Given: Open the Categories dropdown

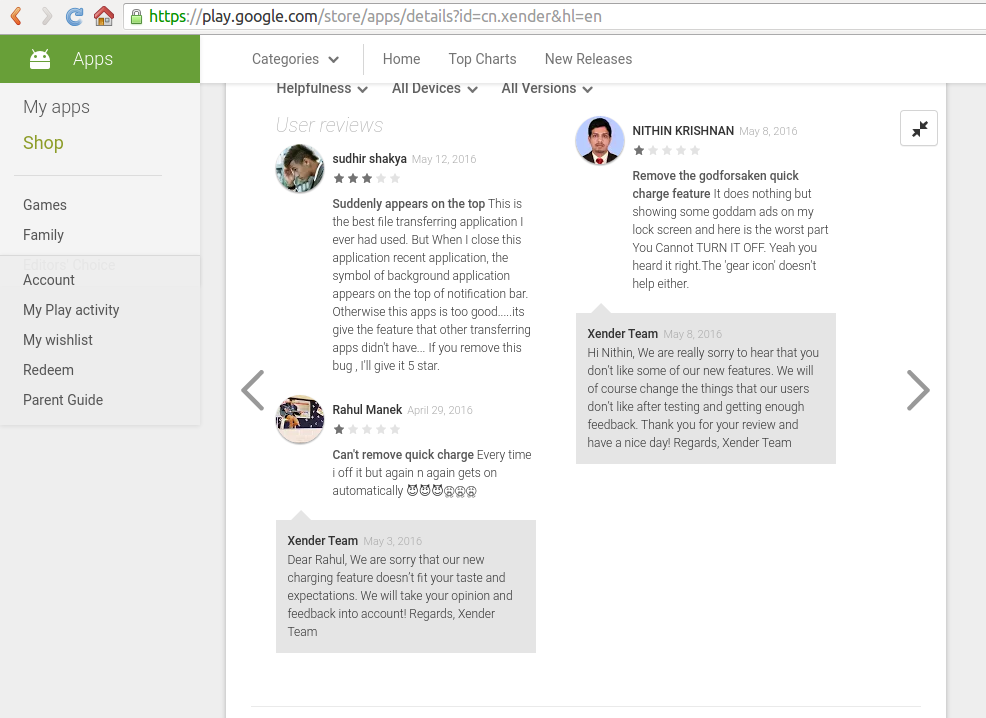Looking at the screenshot, I should 295,59.
